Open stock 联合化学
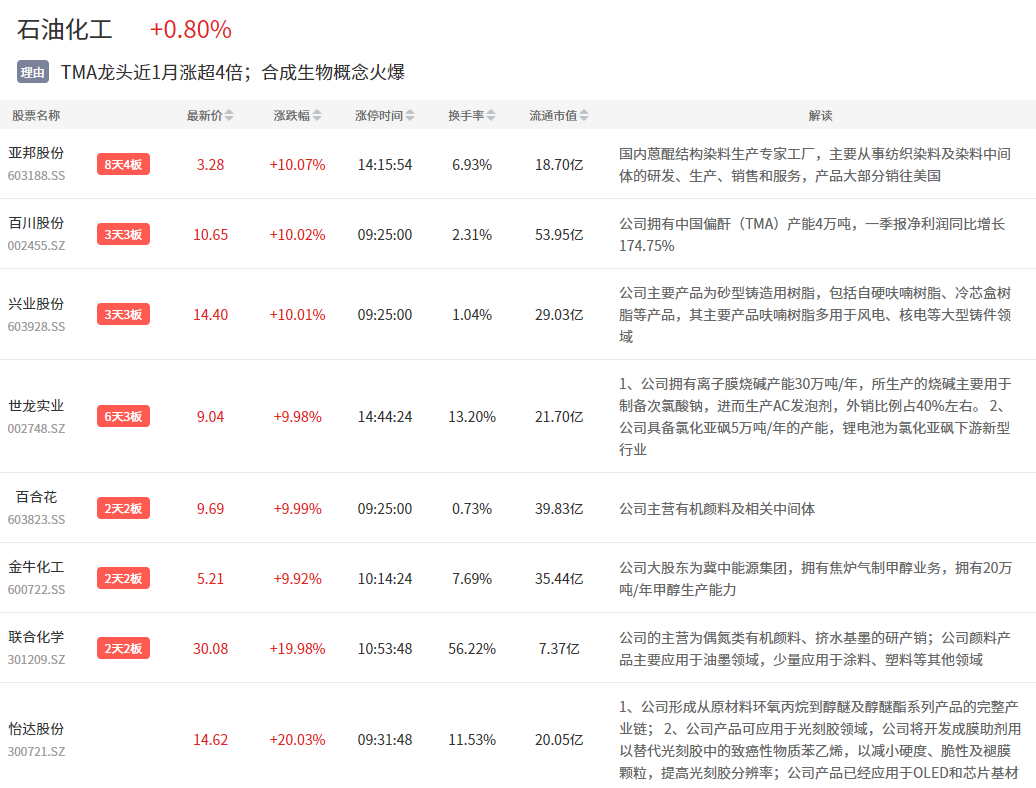Image resolution: width=1036 pixels, height=788 pixels. pos(36,637)
